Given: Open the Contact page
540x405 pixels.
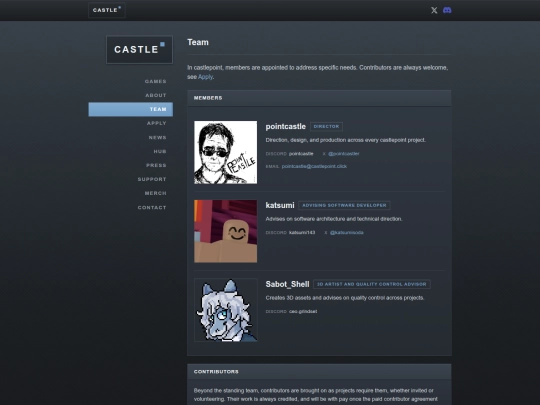Looking at the screenshot, I should pyautogui.click(x=152, y=207).
